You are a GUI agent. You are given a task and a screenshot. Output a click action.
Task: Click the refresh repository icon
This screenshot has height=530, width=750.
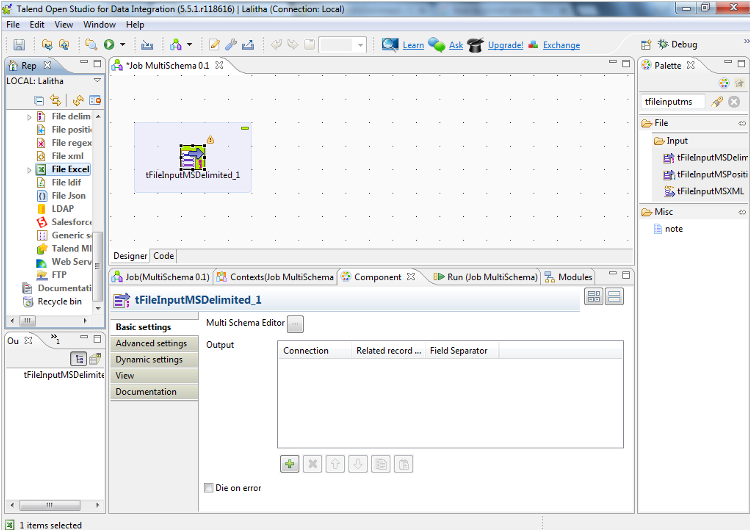[x=78, y=100]
